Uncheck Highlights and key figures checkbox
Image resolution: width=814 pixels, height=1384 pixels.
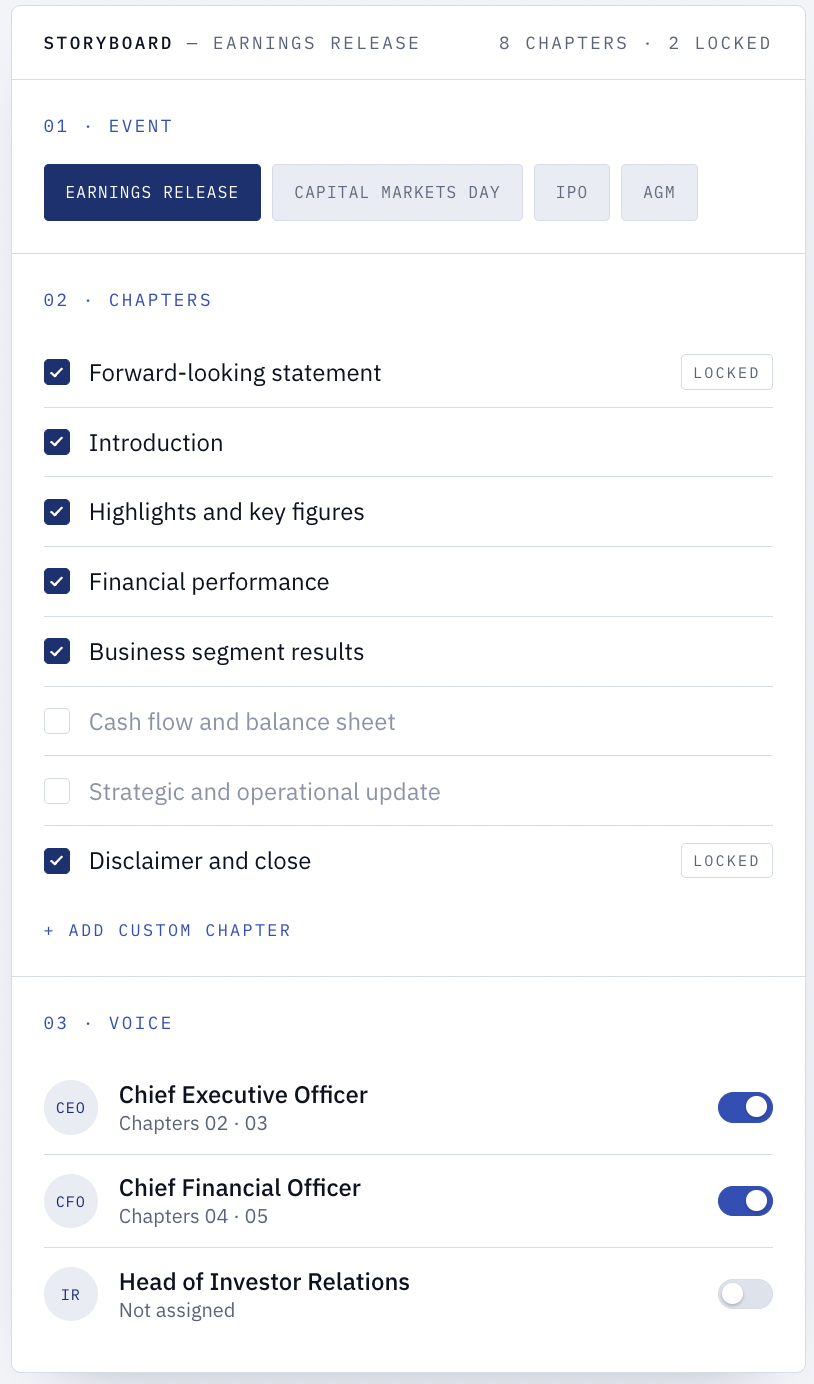click(57, 512)
